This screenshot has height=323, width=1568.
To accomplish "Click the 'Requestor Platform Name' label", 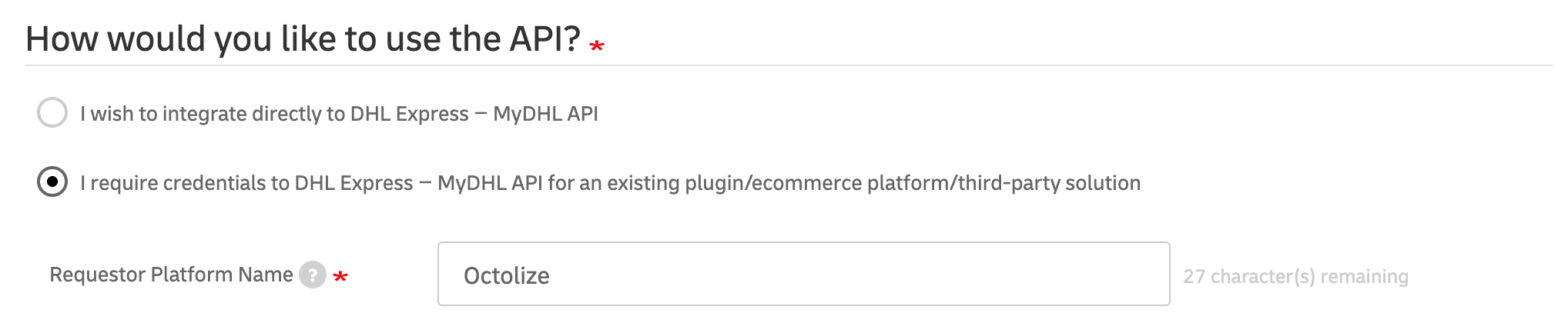I will point(171,275).
